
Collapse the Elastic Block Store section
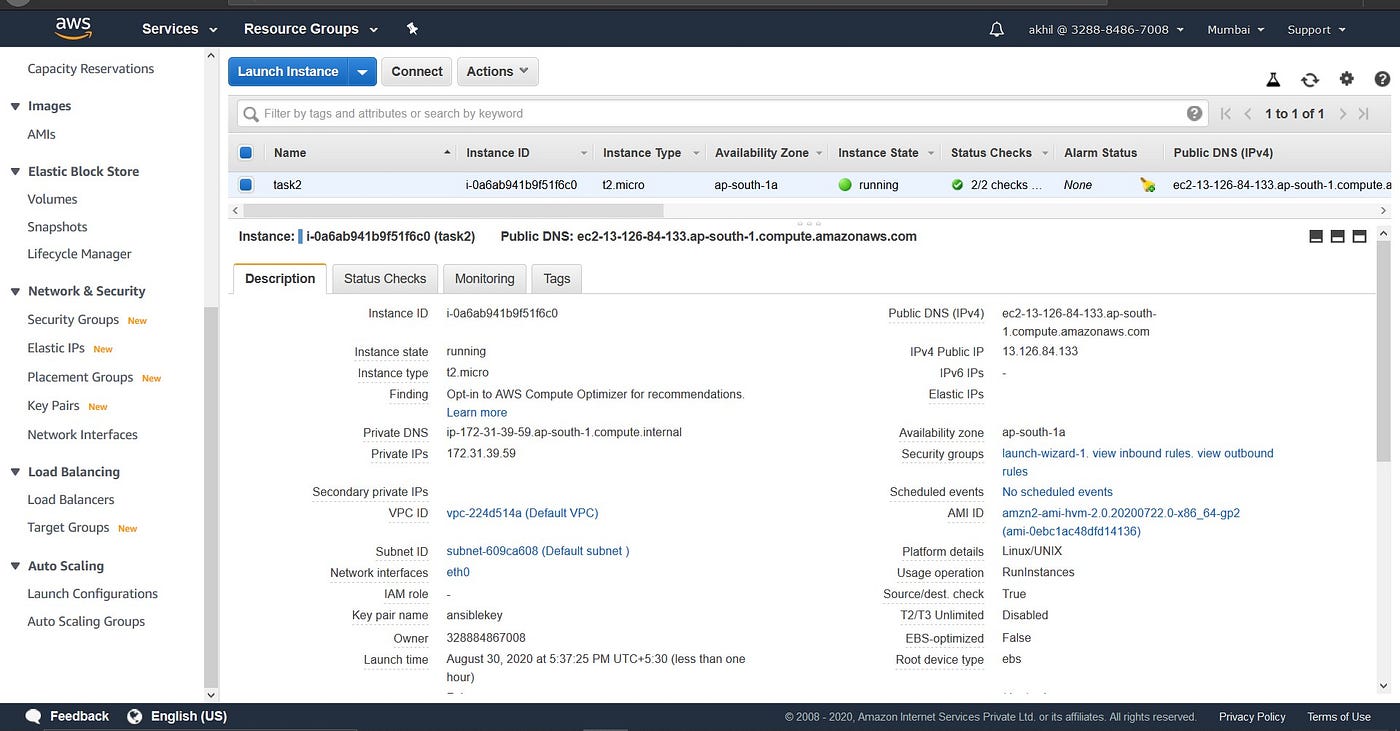pos(15,172)
